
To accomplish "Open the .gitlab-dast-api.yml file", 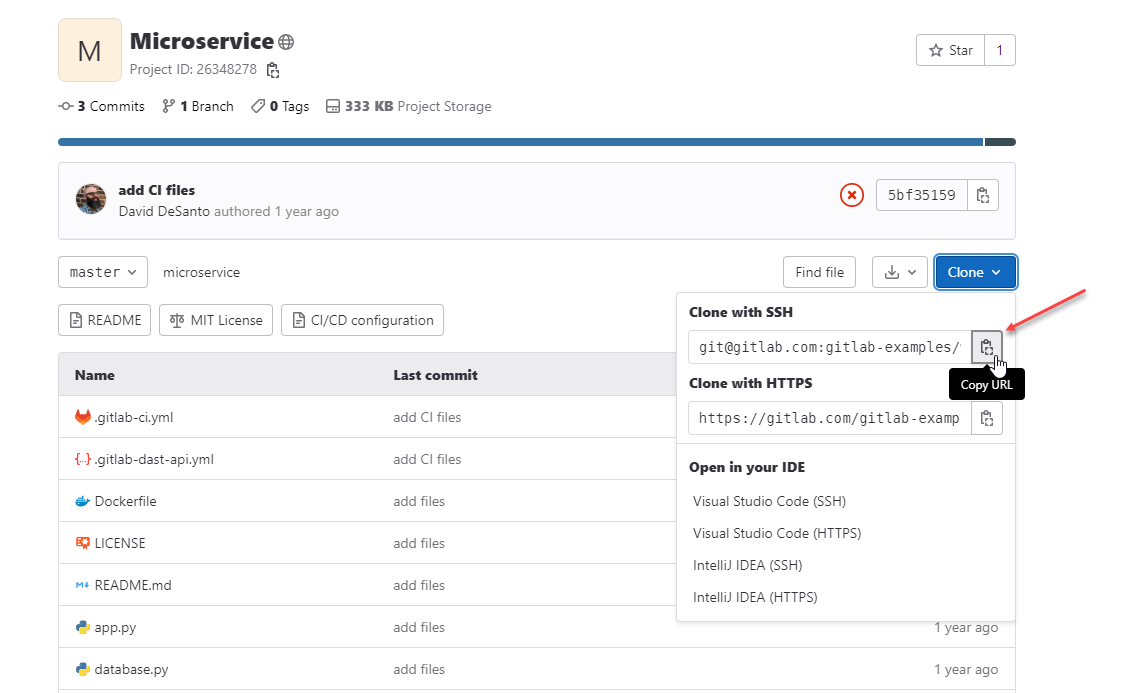I will (154, 460).
